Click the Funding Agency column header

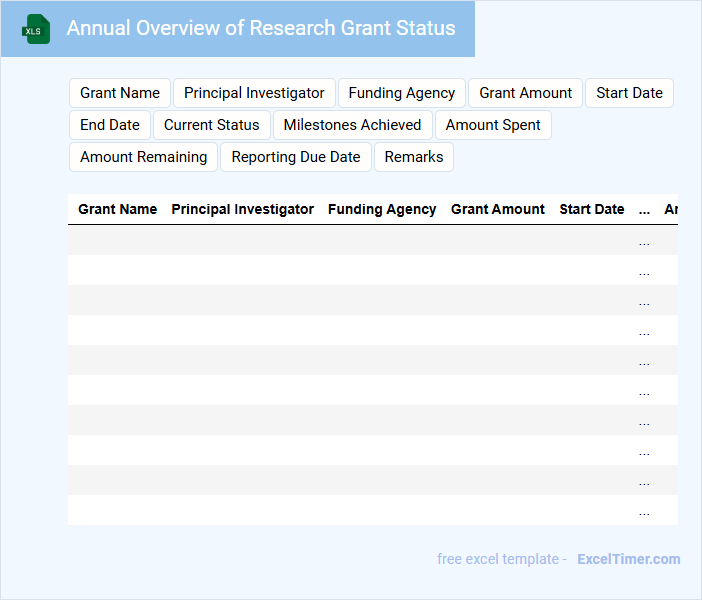pos(382,209)
